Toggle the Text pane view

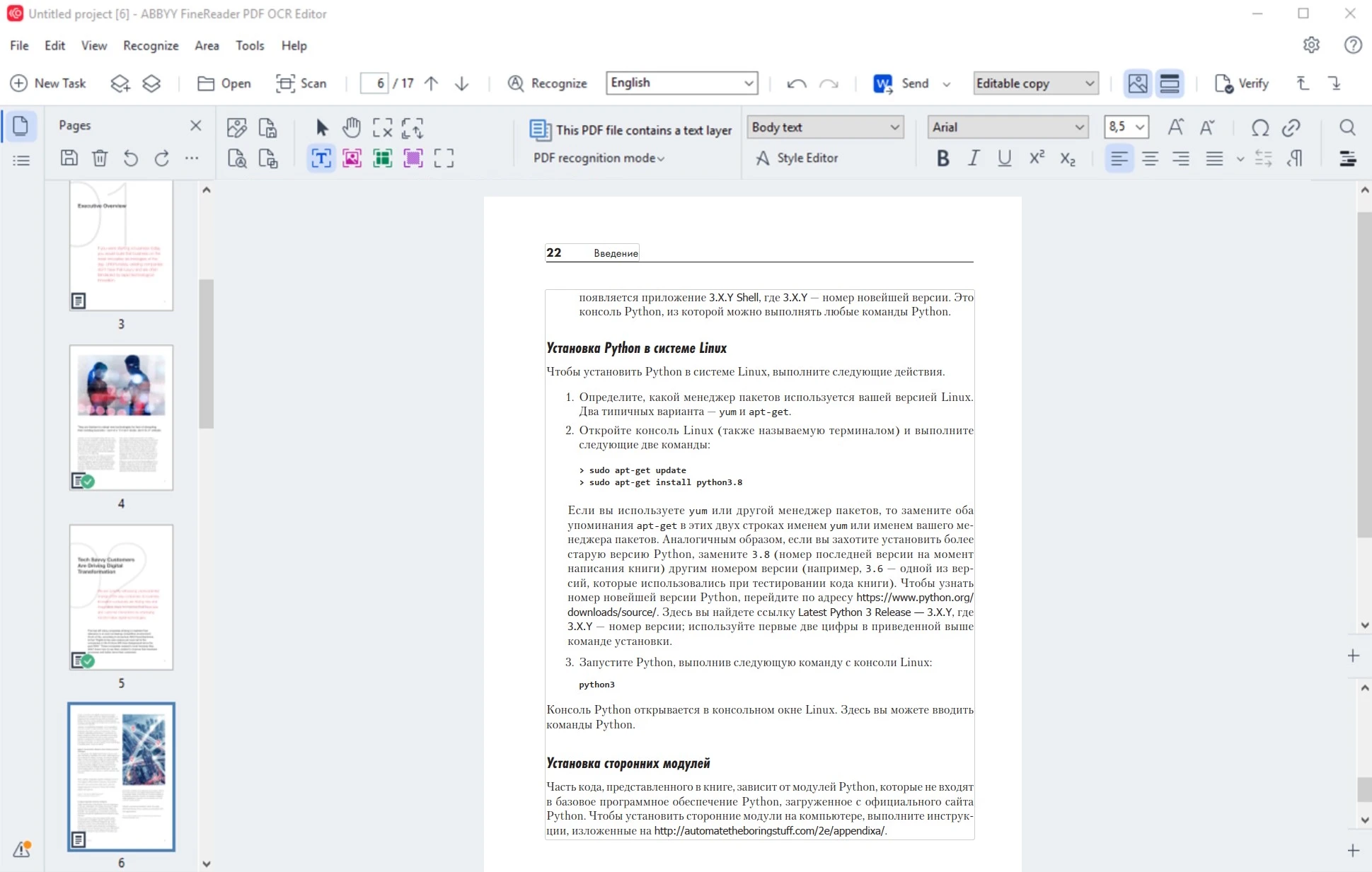[1170, 83]
